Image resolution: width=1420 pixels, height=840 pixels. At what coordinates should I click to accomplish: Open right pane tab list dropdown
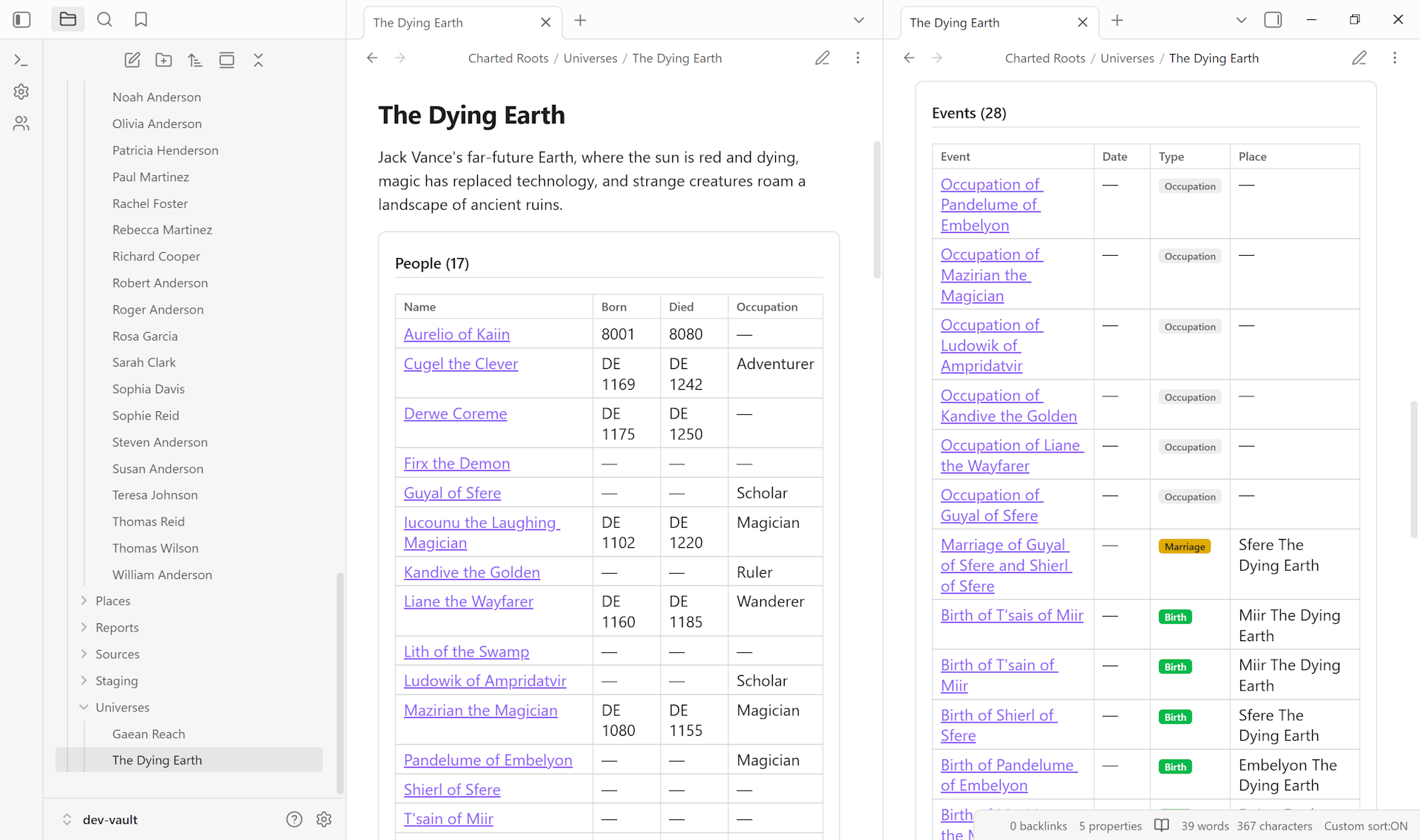pos(1242,21)
